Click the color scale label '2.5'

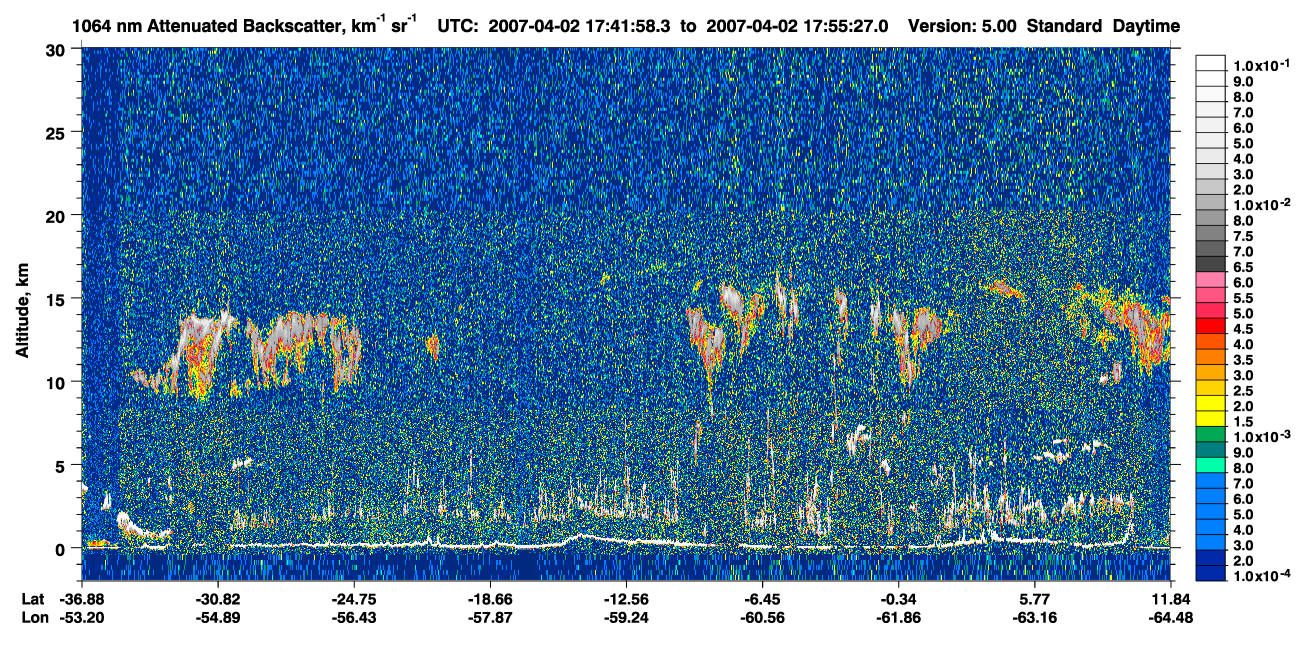(1243, 392)
